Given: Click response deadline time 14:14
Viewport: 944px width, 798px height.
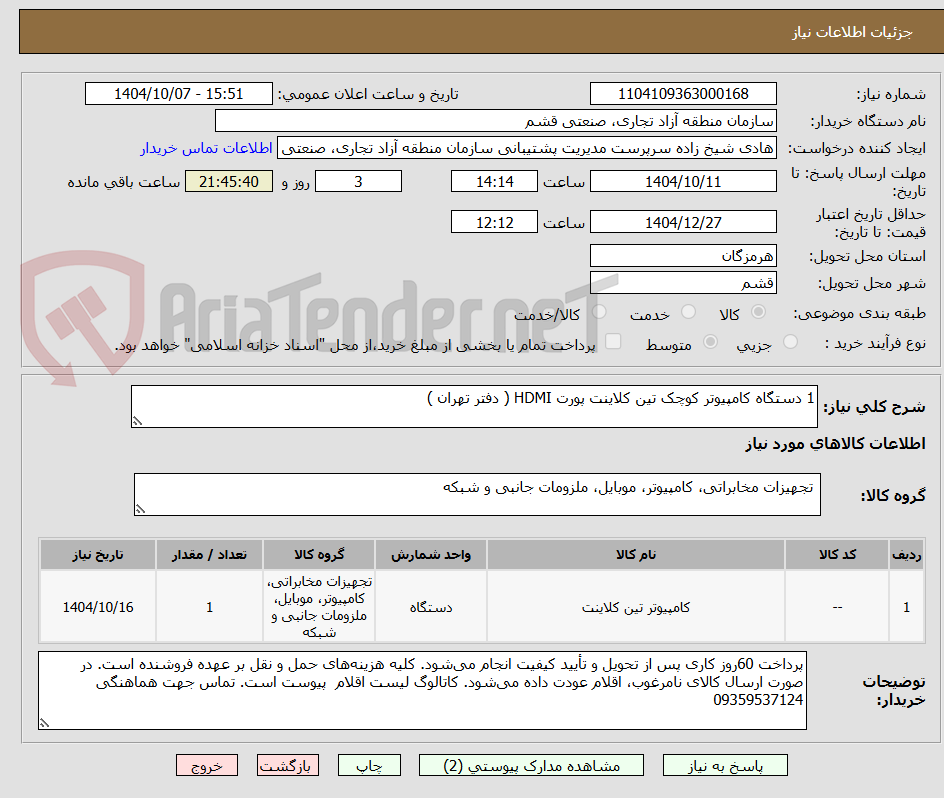Looking at the screenshot, I should (x=494, y=181).
